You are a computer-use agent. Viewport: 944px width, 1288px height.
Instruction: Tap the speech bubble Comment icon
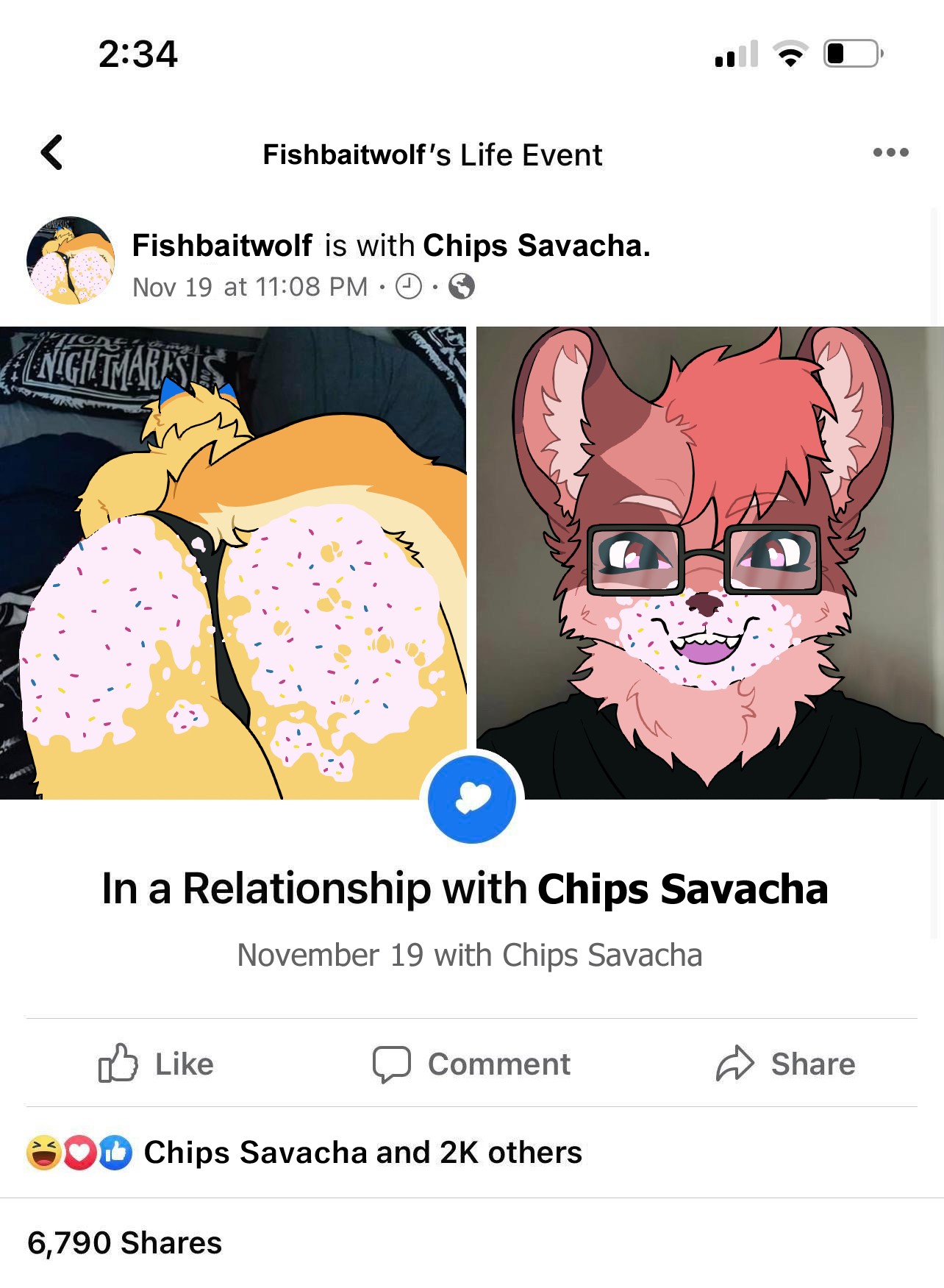point(391,1064)
